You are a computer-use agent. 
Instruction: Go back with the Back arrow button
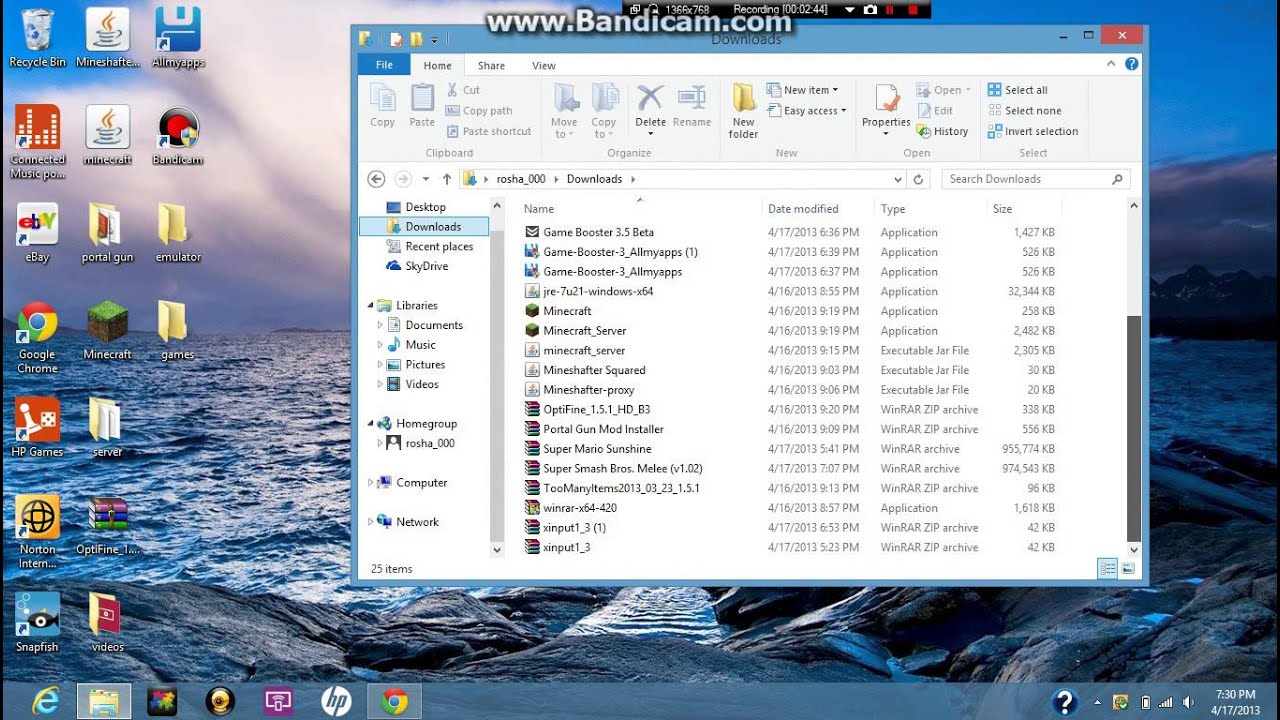(x=376, y=179)
